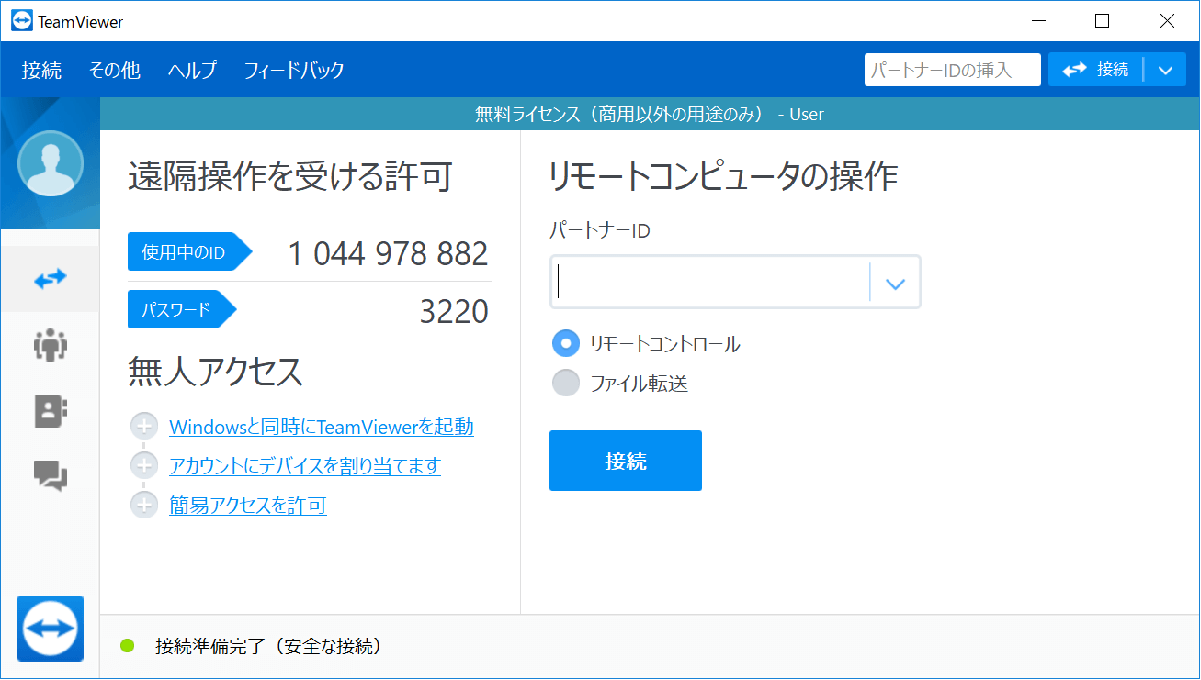Click the 接続 button in the top toolbar
The height and width of the screenshot is (680, 1201).
point(1096,70)
